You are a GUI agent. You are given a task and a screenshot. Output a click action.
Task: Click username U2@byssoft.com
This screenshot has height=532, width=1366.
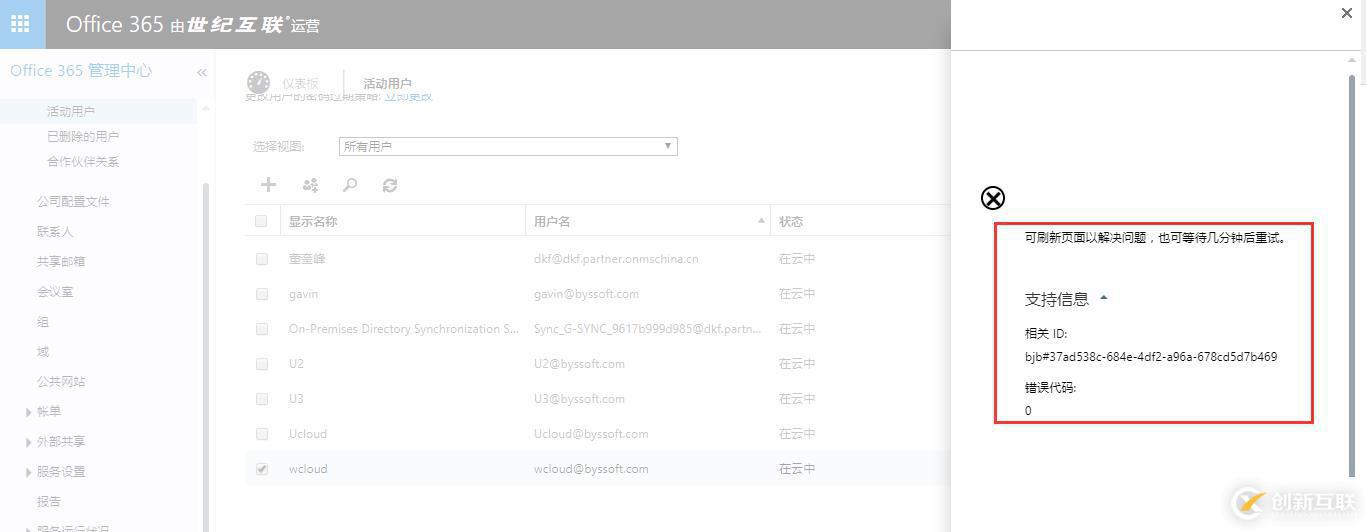point(579,364)
